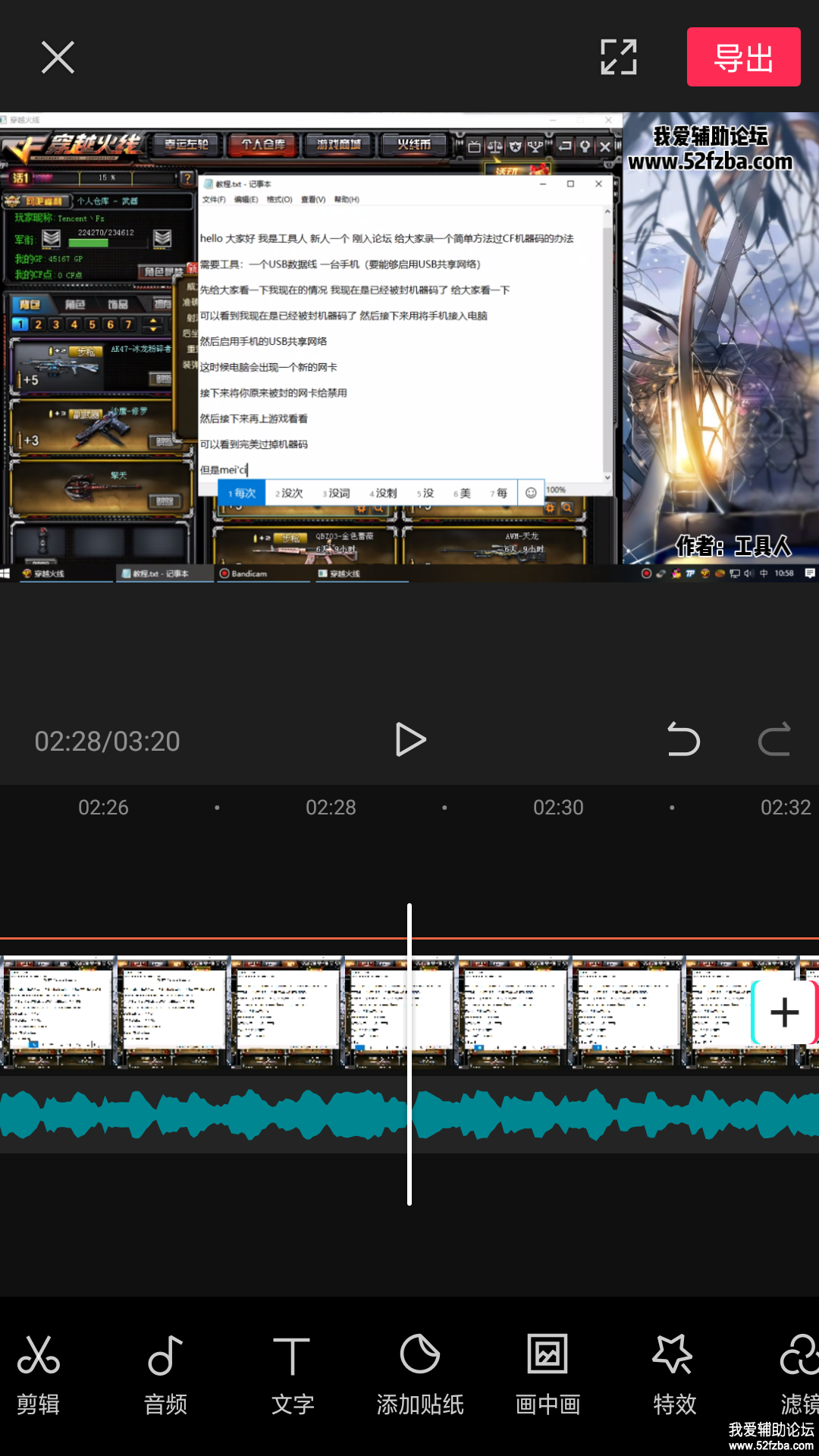Undo the last edit
The image size is (819, 1456).
click(x=683, y=739)
